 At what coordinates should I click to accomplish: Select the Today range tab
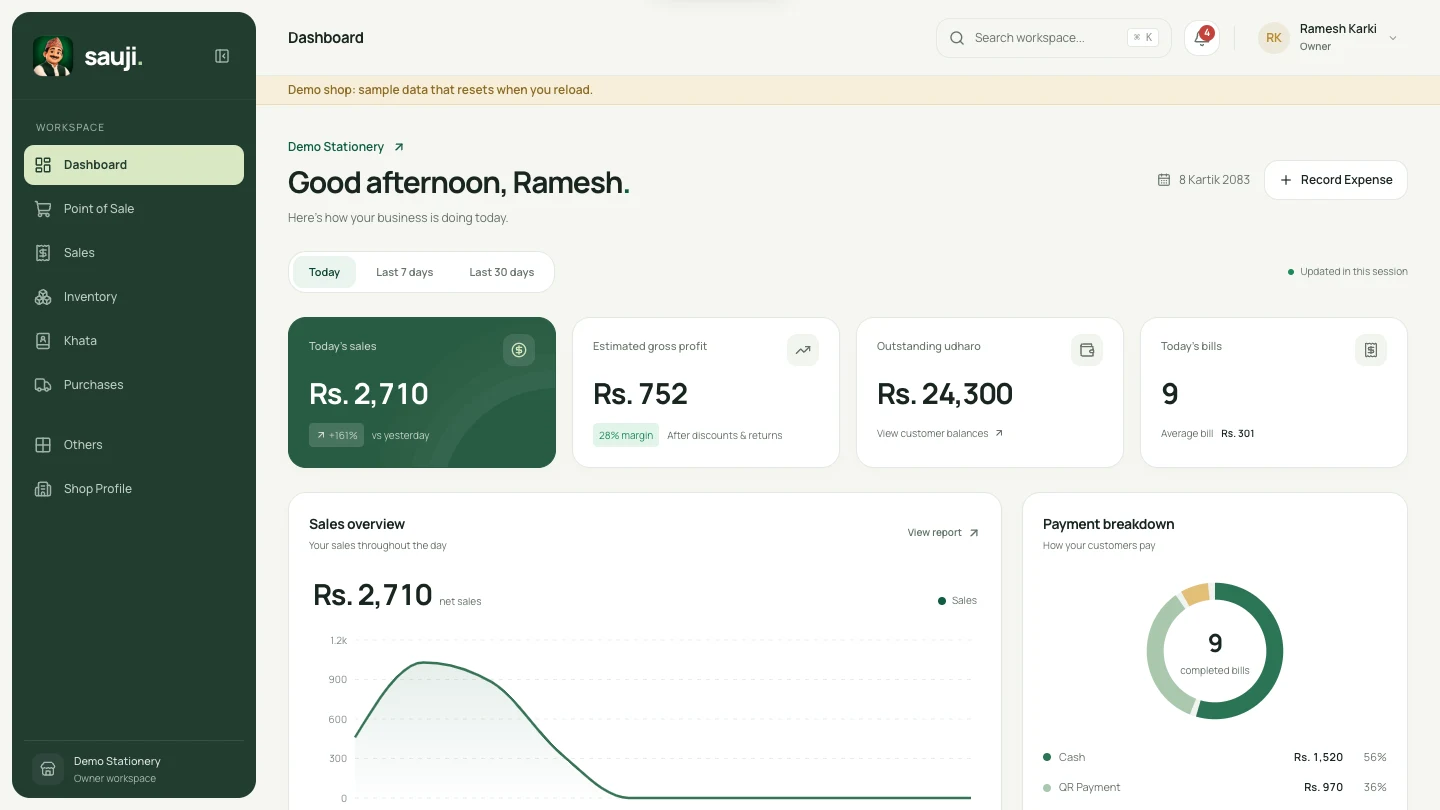click(324, 272)
